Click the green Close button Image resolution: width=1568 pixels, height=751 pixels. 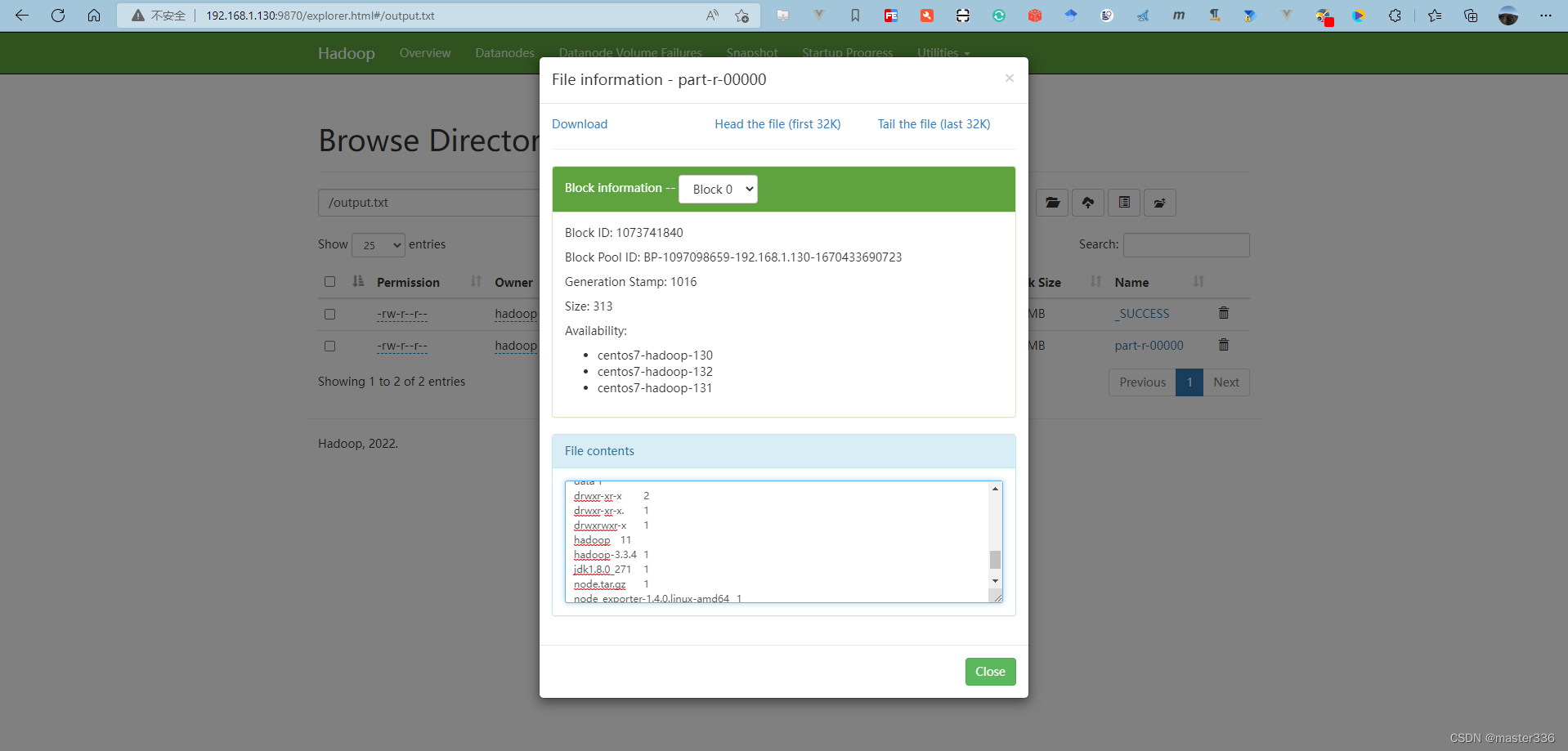[x=990, y=672]
